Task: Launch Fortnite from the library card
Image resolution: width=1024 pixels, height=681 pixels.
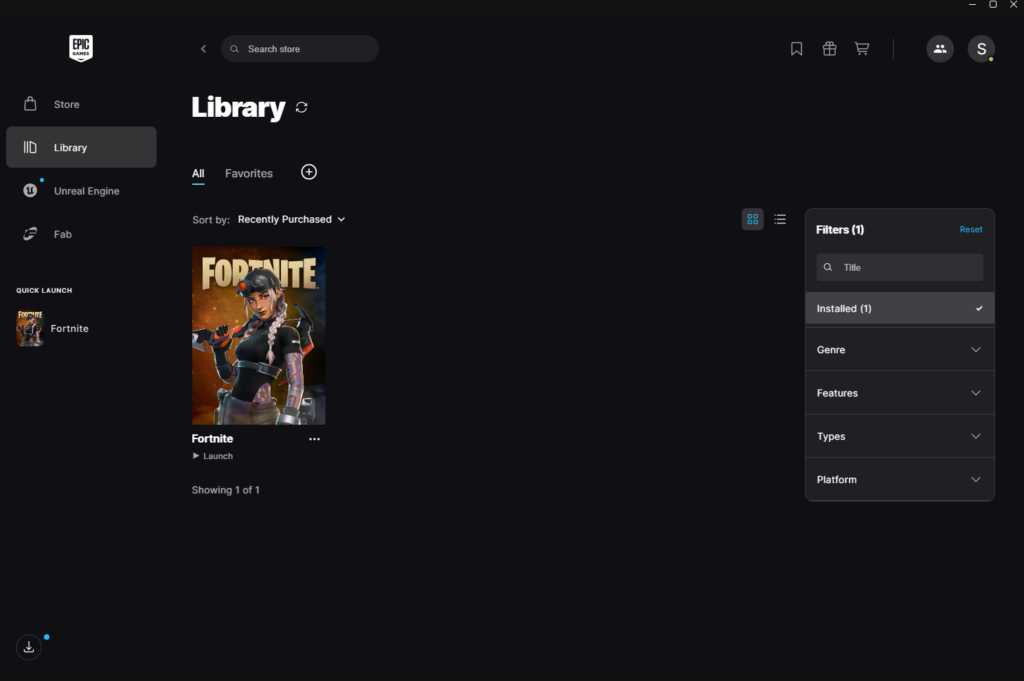Action: point(212,456)
